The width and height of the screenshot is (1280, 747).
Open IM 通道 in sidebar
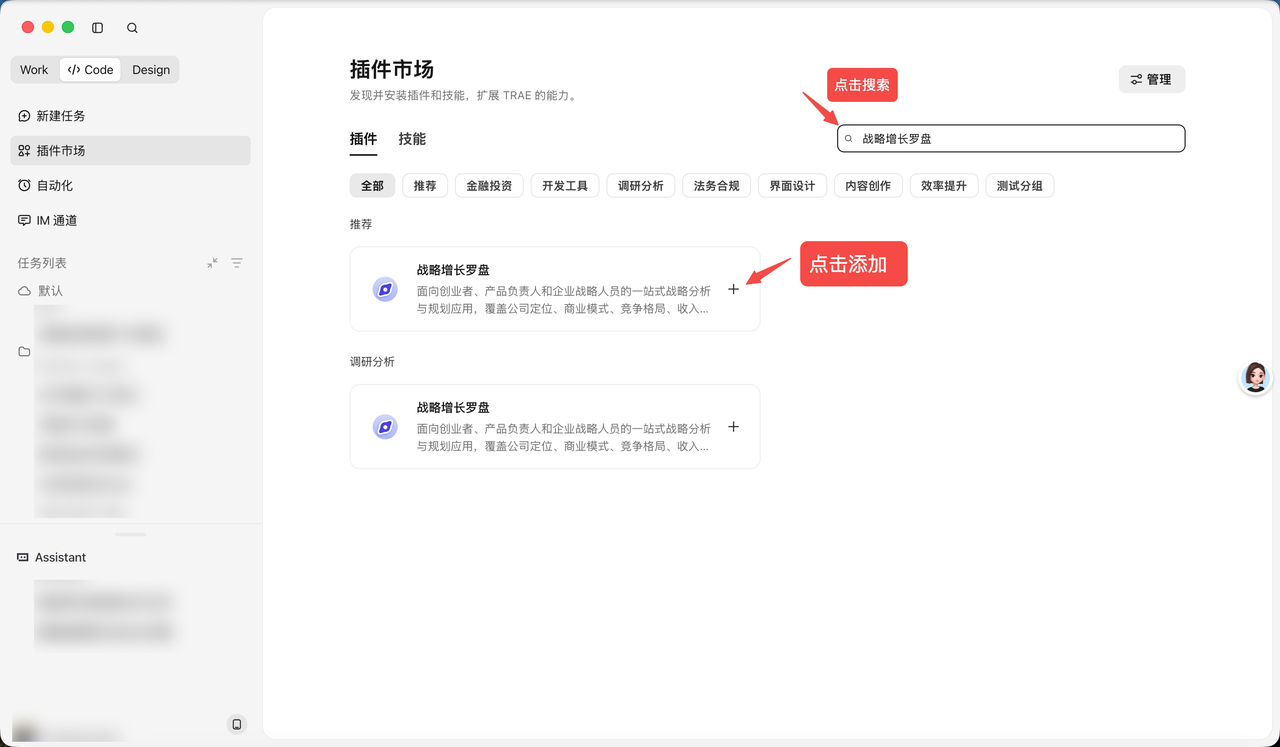[130, 220]
